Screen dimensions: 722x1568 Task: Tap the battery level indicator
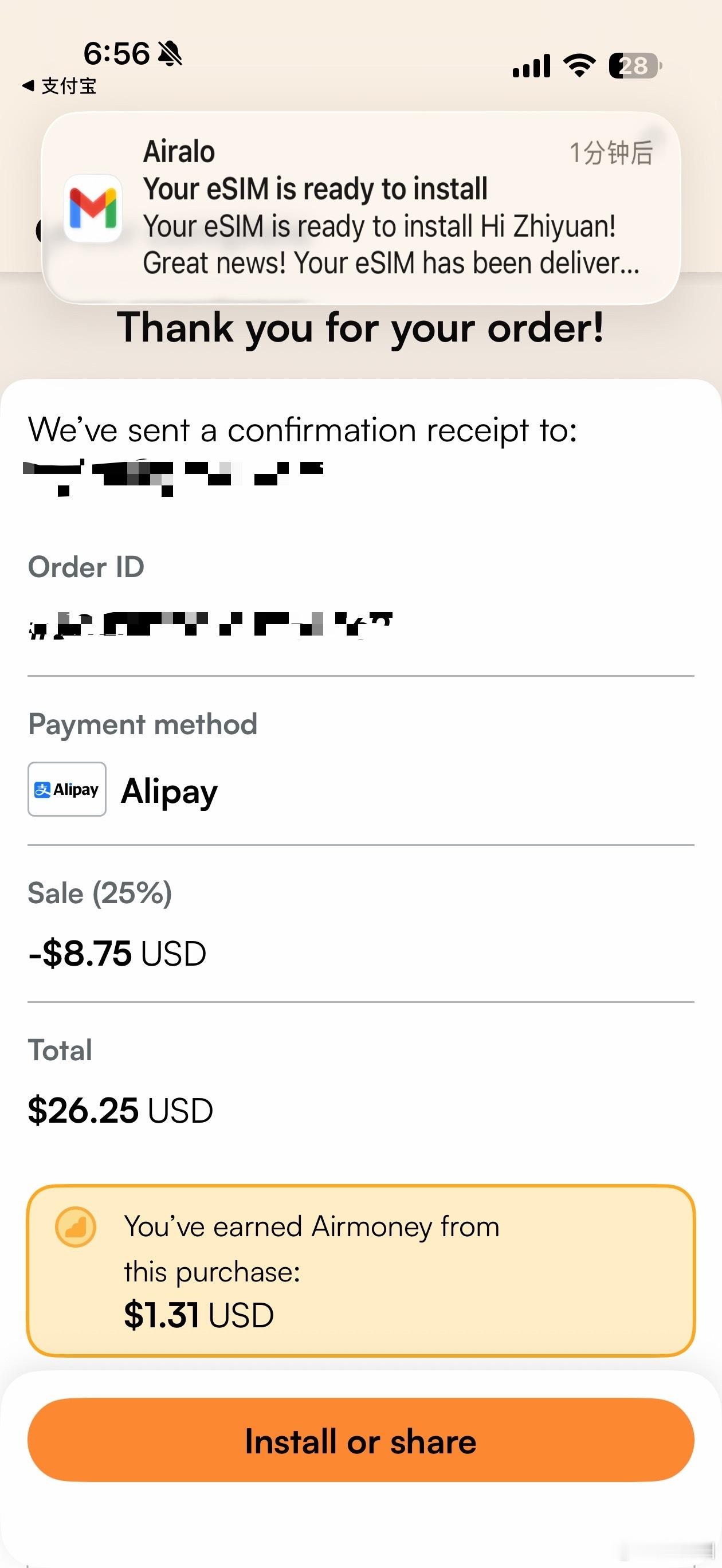pos(634,65)
